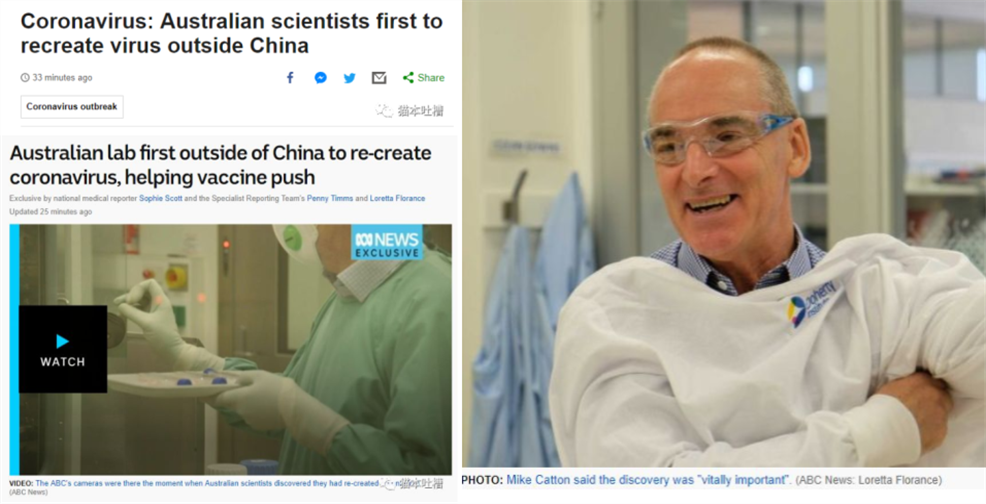Open Sophie Scott reporter link

coord(158,198)
